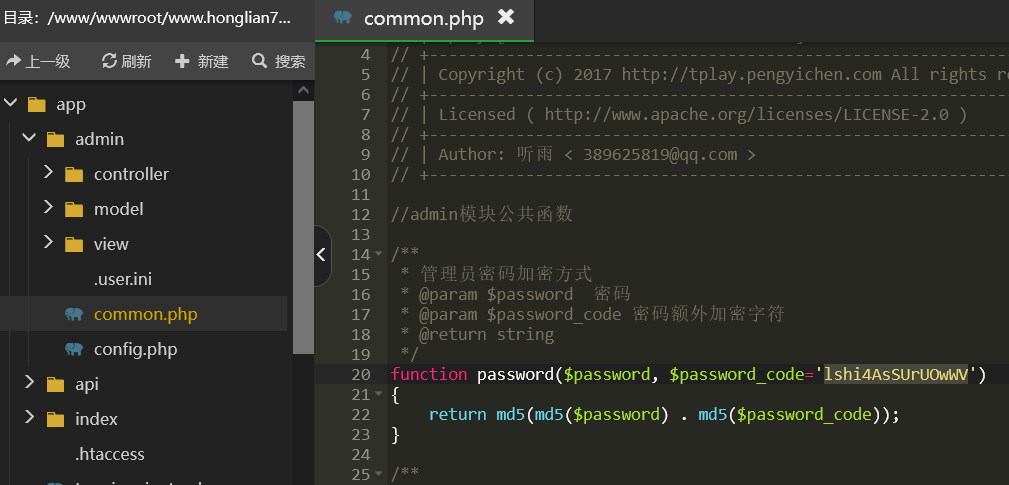Collapse the sidebar with the arrow handle
The image size is (1009, 485).
321,255
